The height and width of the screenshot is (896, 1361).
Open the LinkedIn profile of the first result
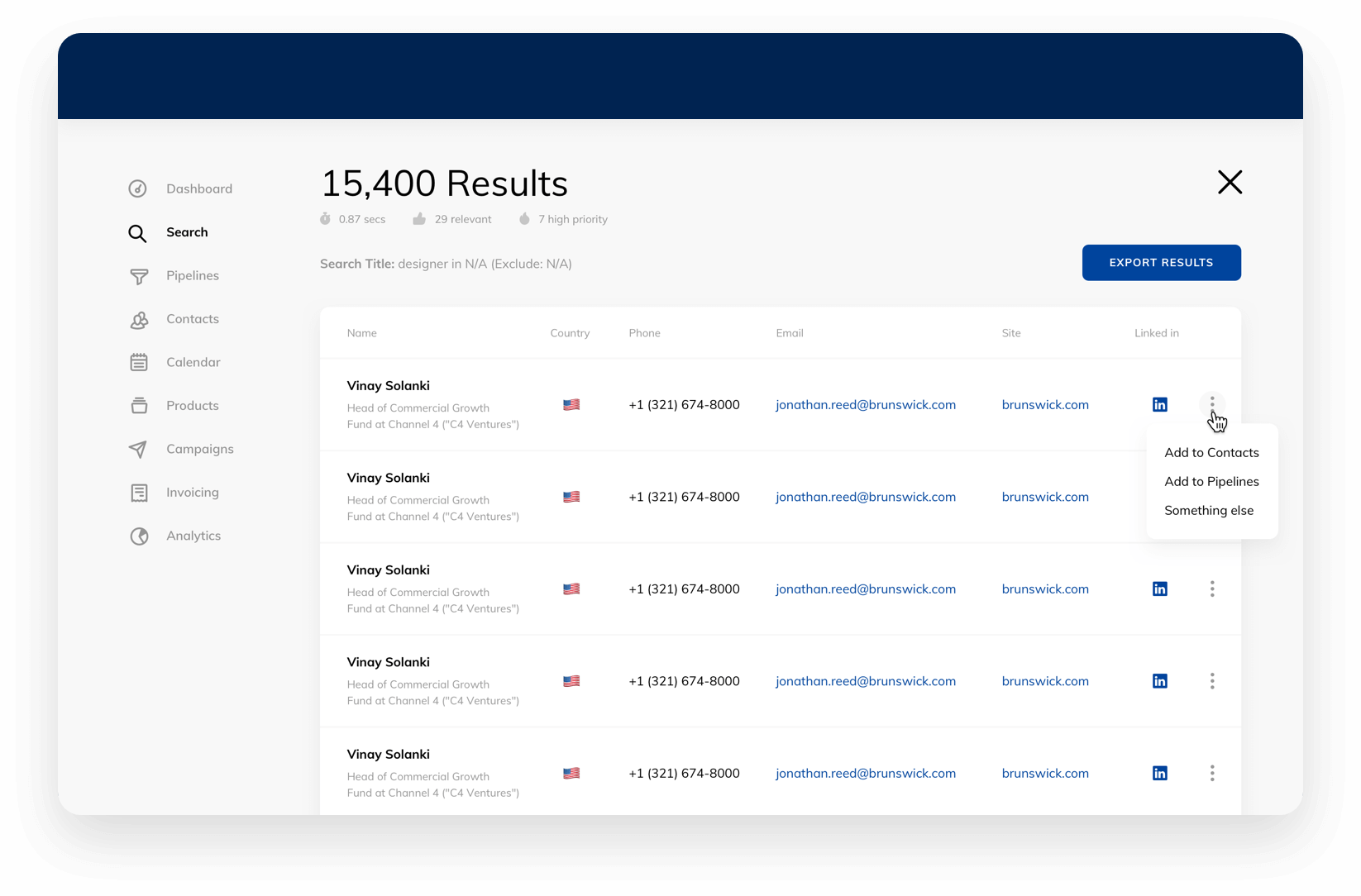(x=1159, y=404)
